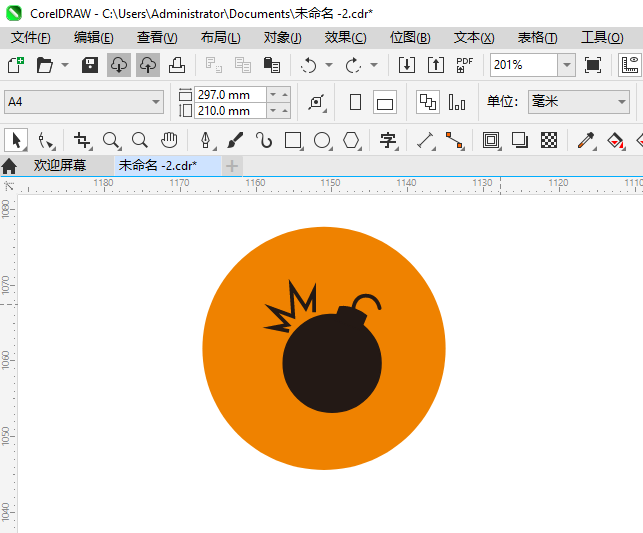The width and height of the screenshot is (643, 533).
Task: Open a file with folder icon
Action: point(44,65)
